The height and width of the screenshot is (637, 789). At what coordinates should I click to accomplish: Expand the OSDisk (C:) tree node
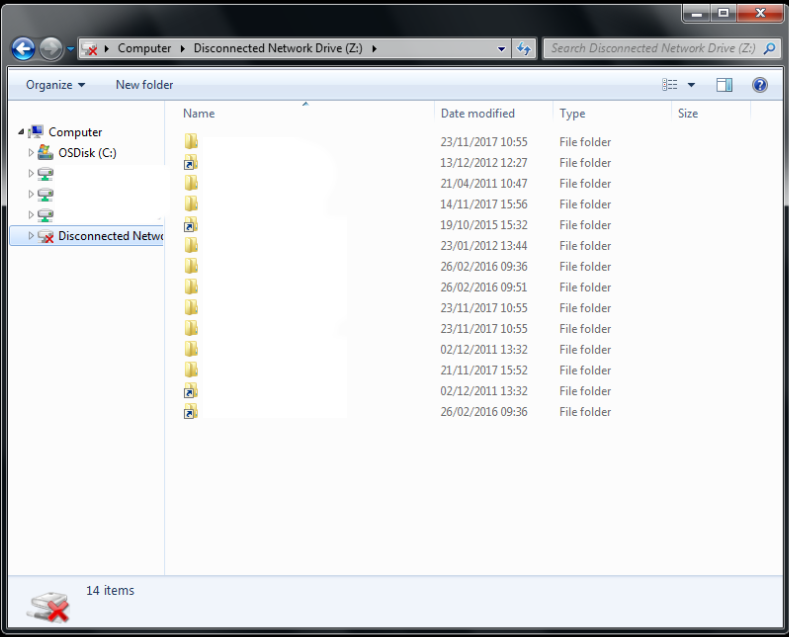31,153
